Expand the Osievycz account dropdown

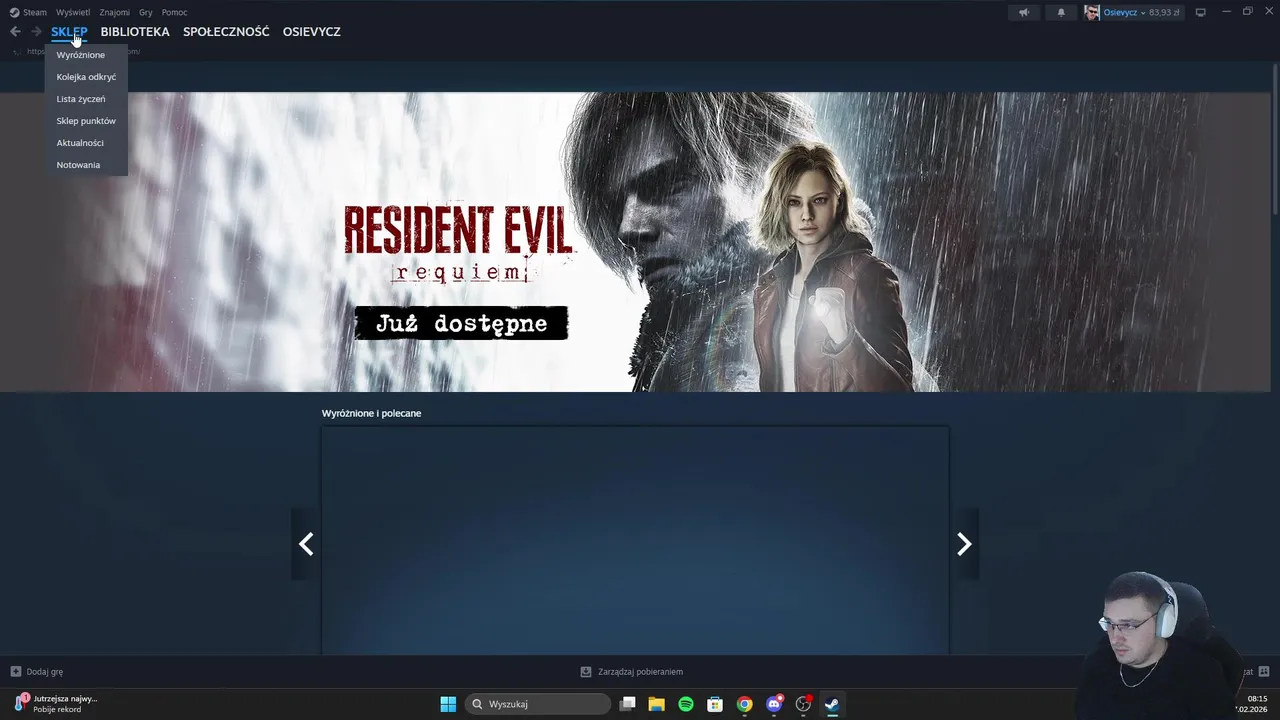tap(1124, 12)
